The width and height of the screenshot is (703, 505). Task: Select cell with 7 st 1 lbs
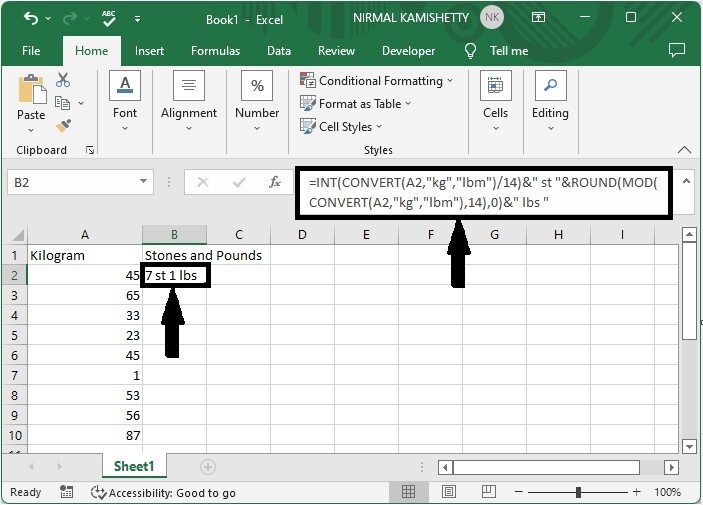point(174,275)
